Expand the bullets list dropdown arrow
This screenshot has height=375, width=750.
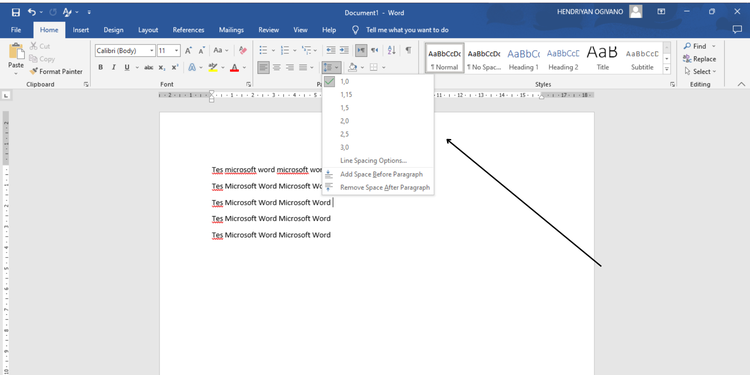click(x=273, y=51)
